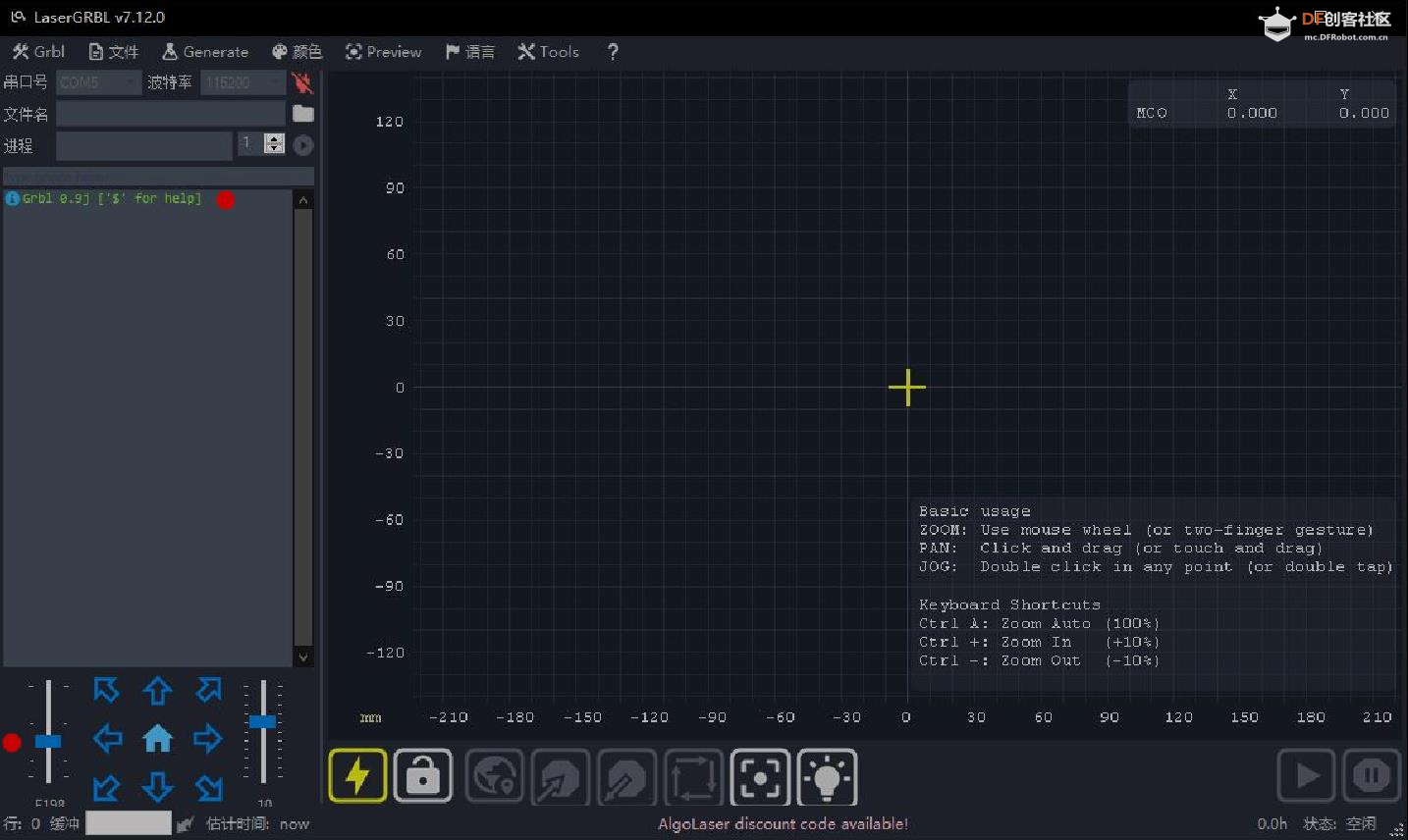Click the LaserGRBL v7.12.0 title icon

pyautogui.click(x=18, y=17)
